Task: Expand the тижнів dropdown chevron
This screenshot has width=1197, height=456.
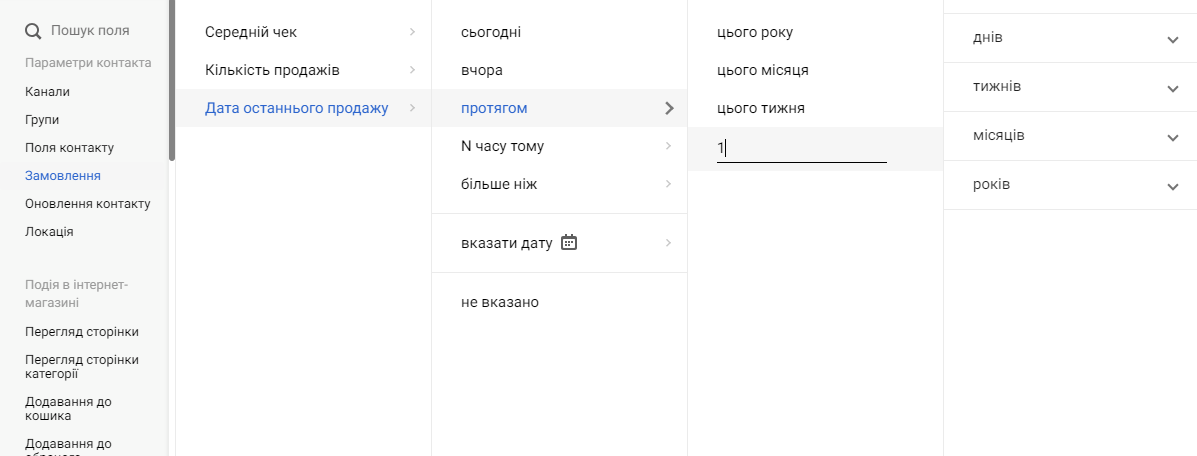Action: 1173,88
